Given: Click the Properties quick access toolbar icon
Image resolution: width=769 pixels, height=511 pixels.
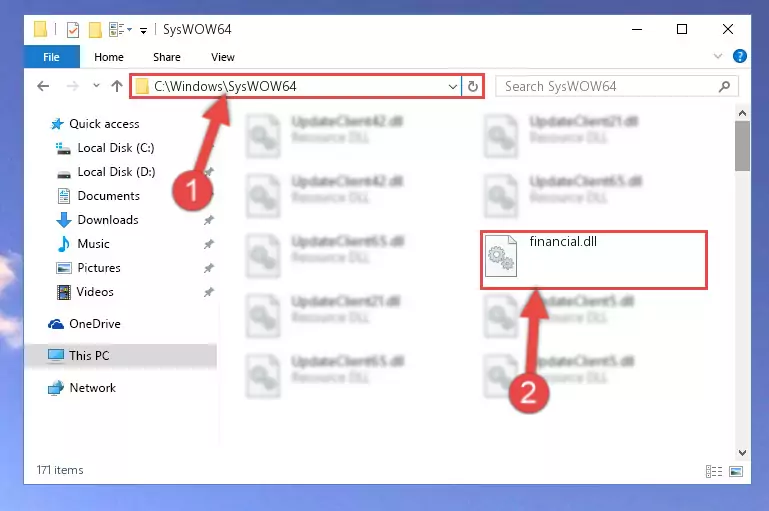Looking at the screenshot, I should tap(73, 30).
